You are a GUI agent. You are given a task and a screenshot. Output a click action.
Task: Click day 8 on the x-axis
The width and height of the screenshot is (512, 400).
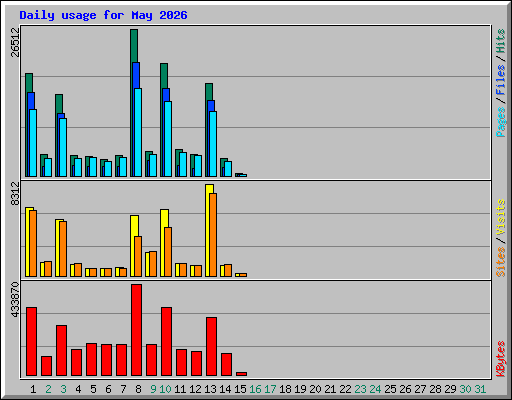138,389
